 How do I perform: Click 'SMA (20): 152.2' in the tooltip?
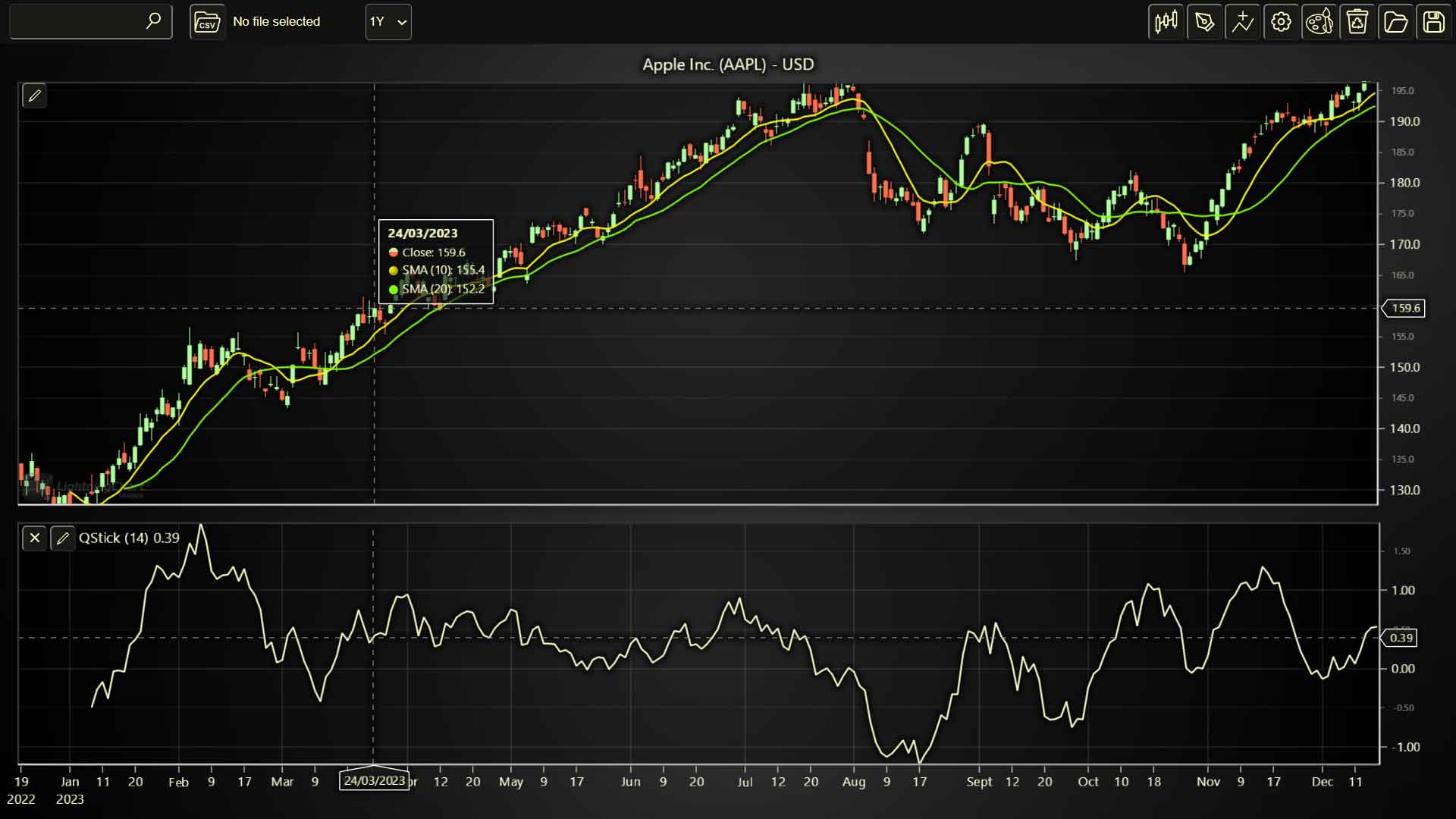coord(443,289)
